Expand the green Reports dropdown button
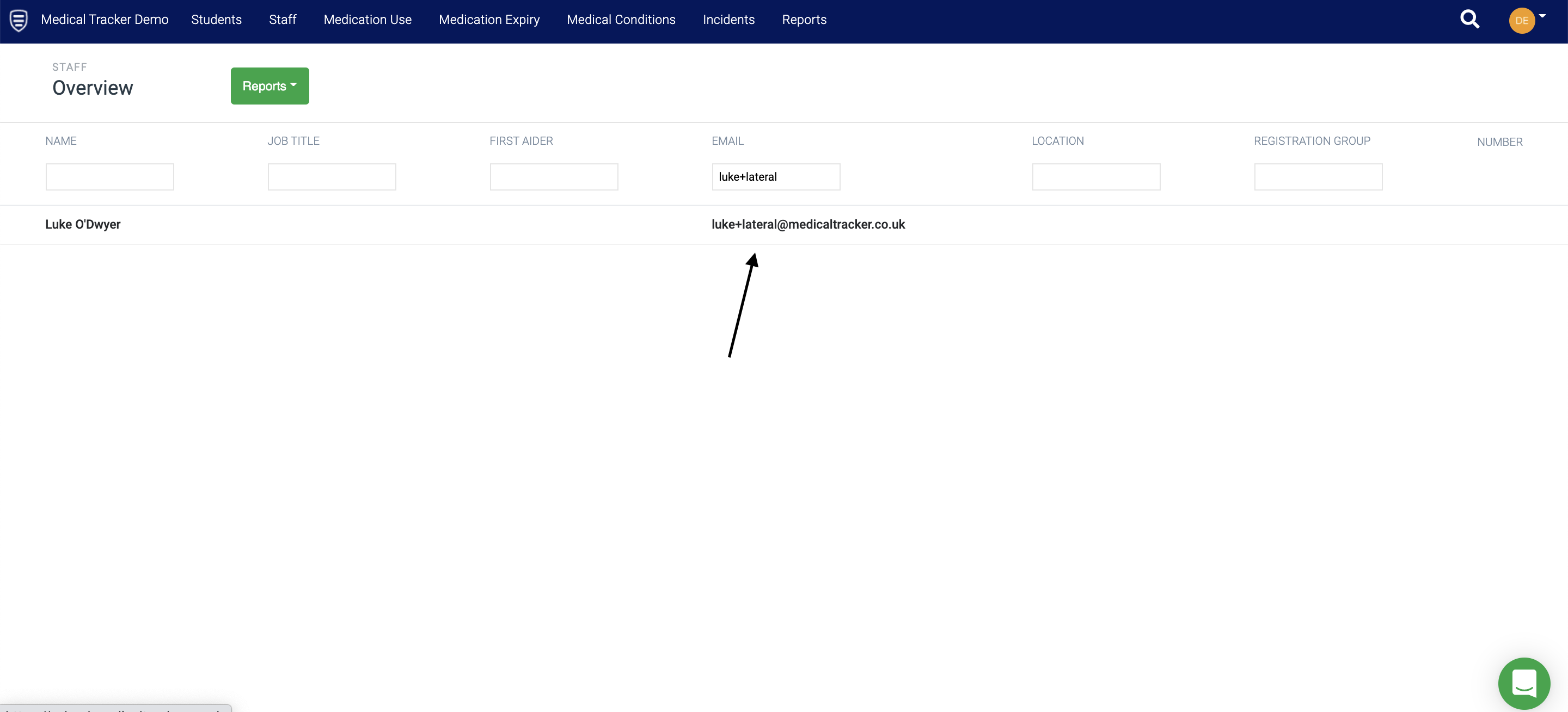The width and height of the screenshot is (1568, 712). (269, 86)
